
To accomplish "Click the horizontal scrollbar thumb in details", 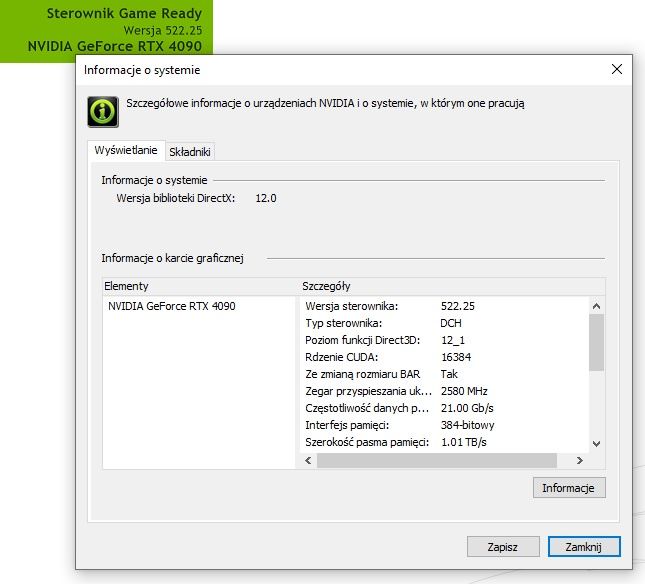I will [x=437, y=461].
